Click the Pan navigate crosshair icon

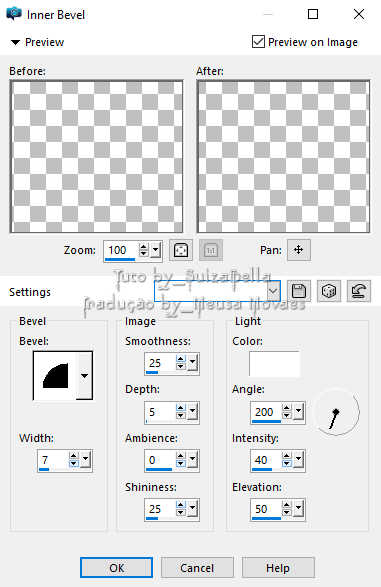click(x=299, y=250)
